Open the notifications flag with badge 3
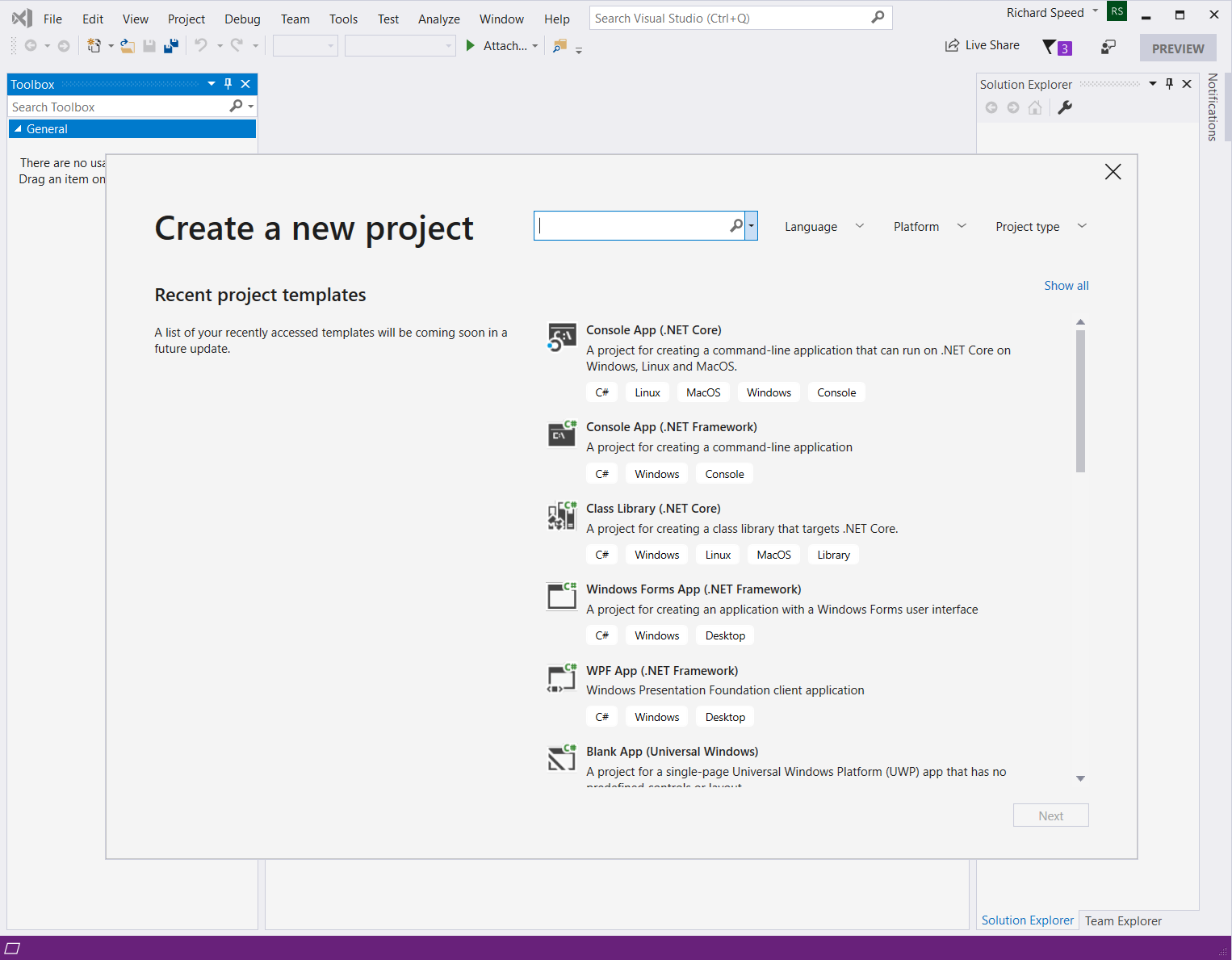The image size is (1232, 960). [x=1056, y=48]
